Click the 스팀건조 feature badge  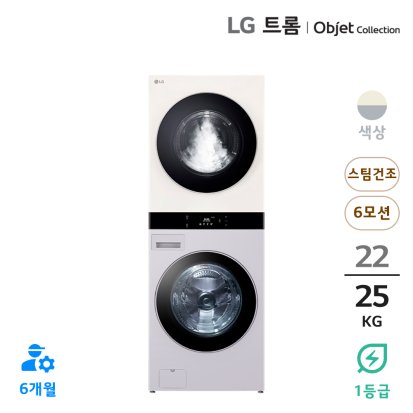click(372, 174)
